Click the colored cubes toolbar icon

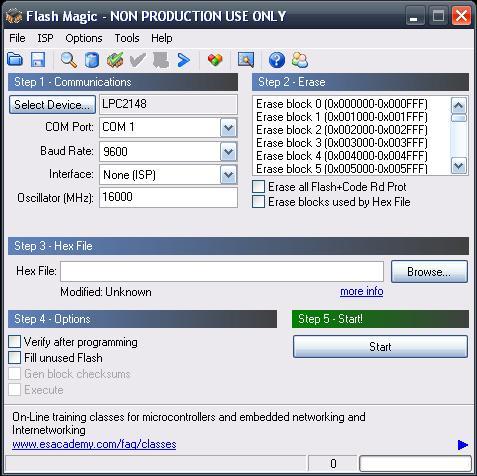pos(215,60)
